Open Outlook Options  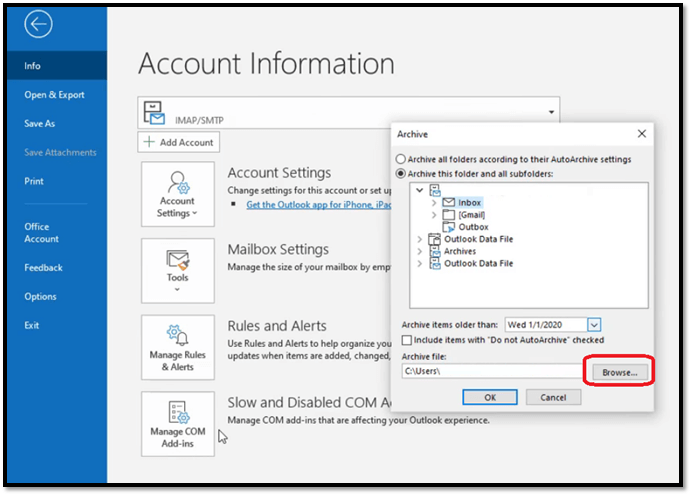click(40, 297)
